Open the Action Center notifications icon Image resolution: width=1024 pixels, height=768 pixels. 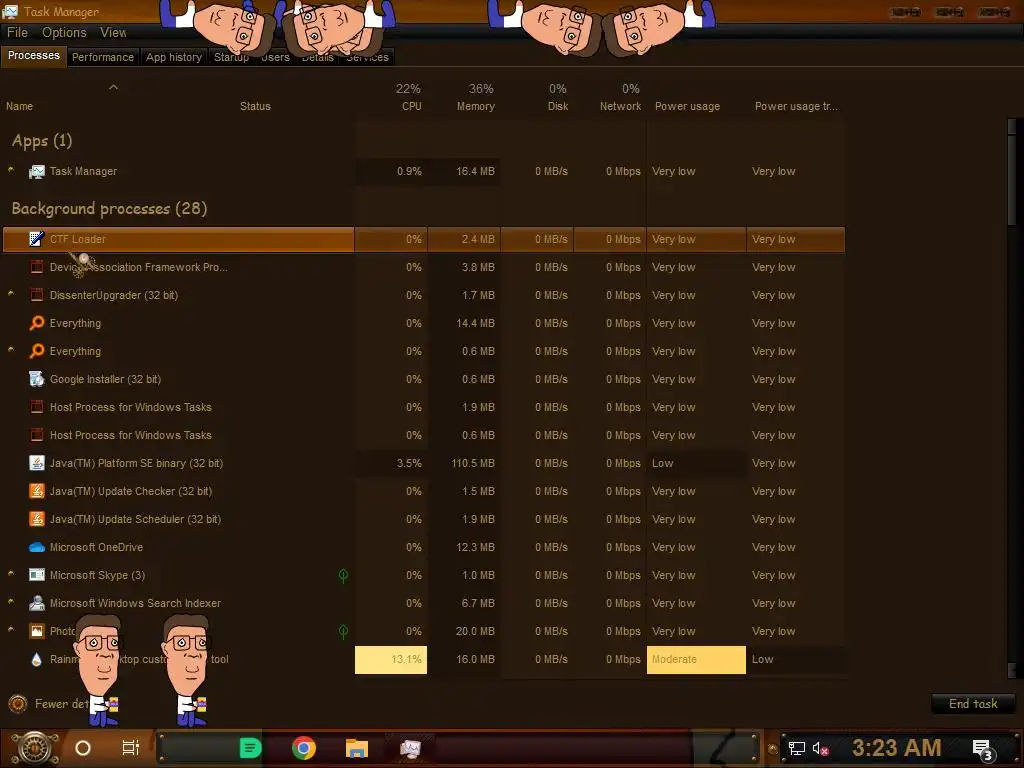[x=984, y=750]
